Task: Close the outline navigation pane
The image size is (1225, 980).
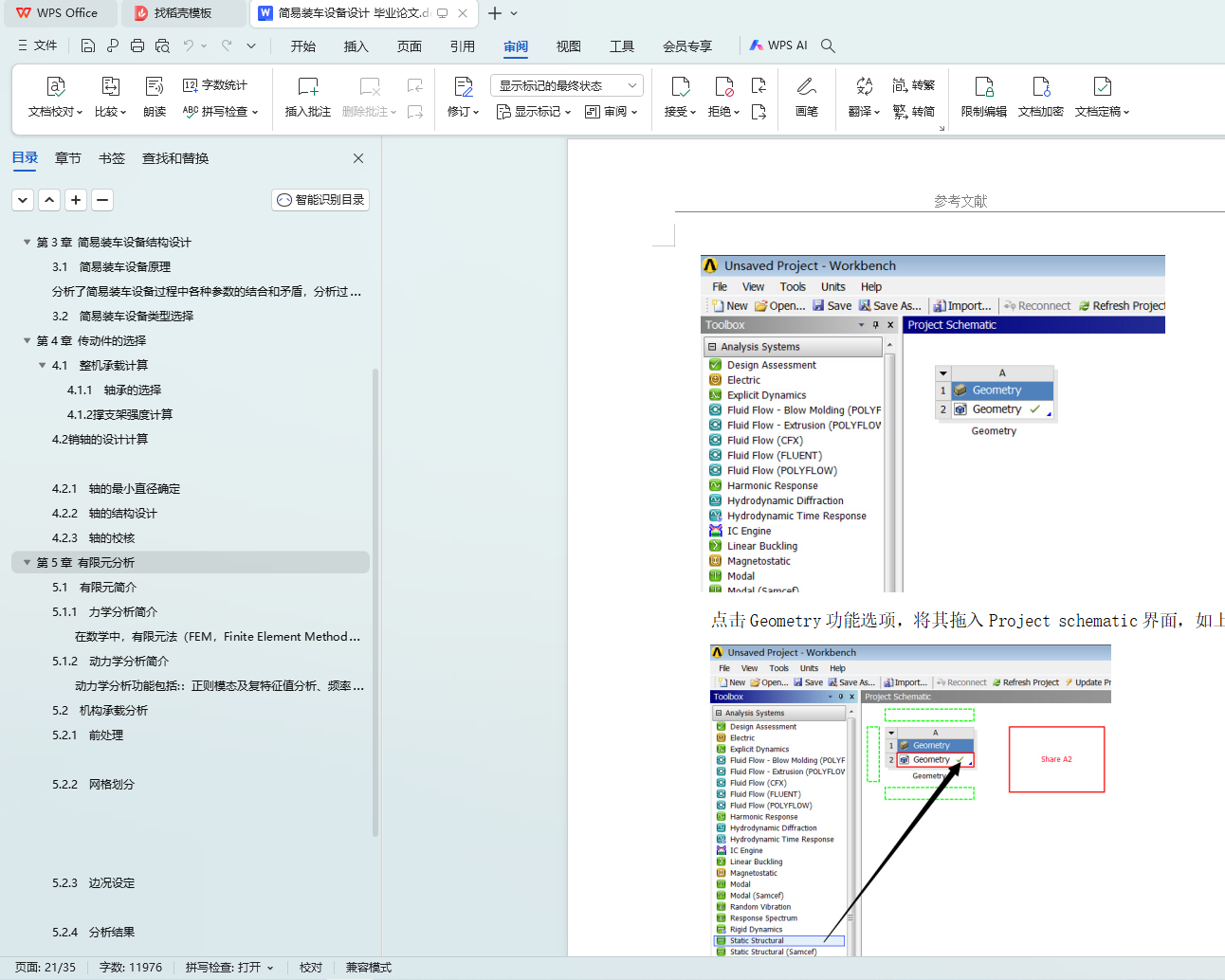Action: tap(358, 158)
